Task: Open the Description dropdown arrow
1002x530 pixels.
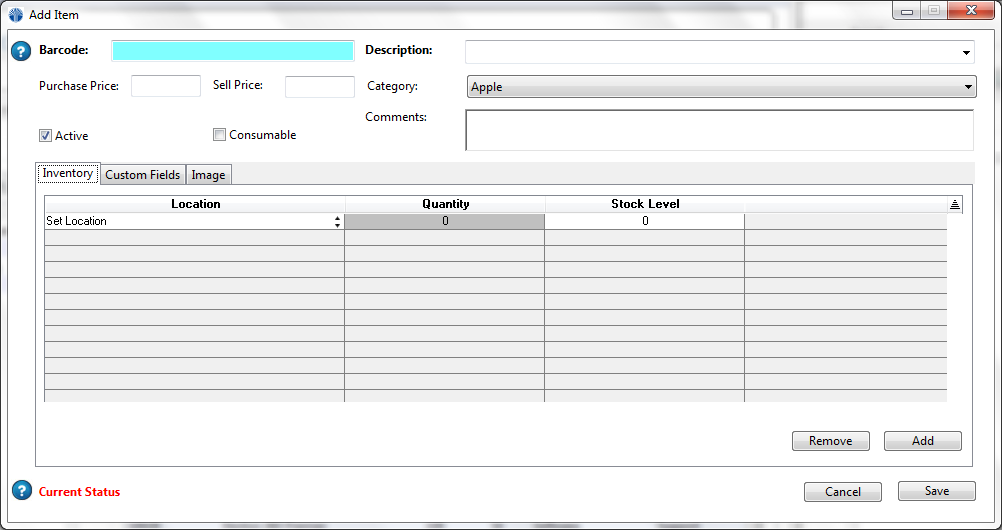Action: click(x=966, y=52)
